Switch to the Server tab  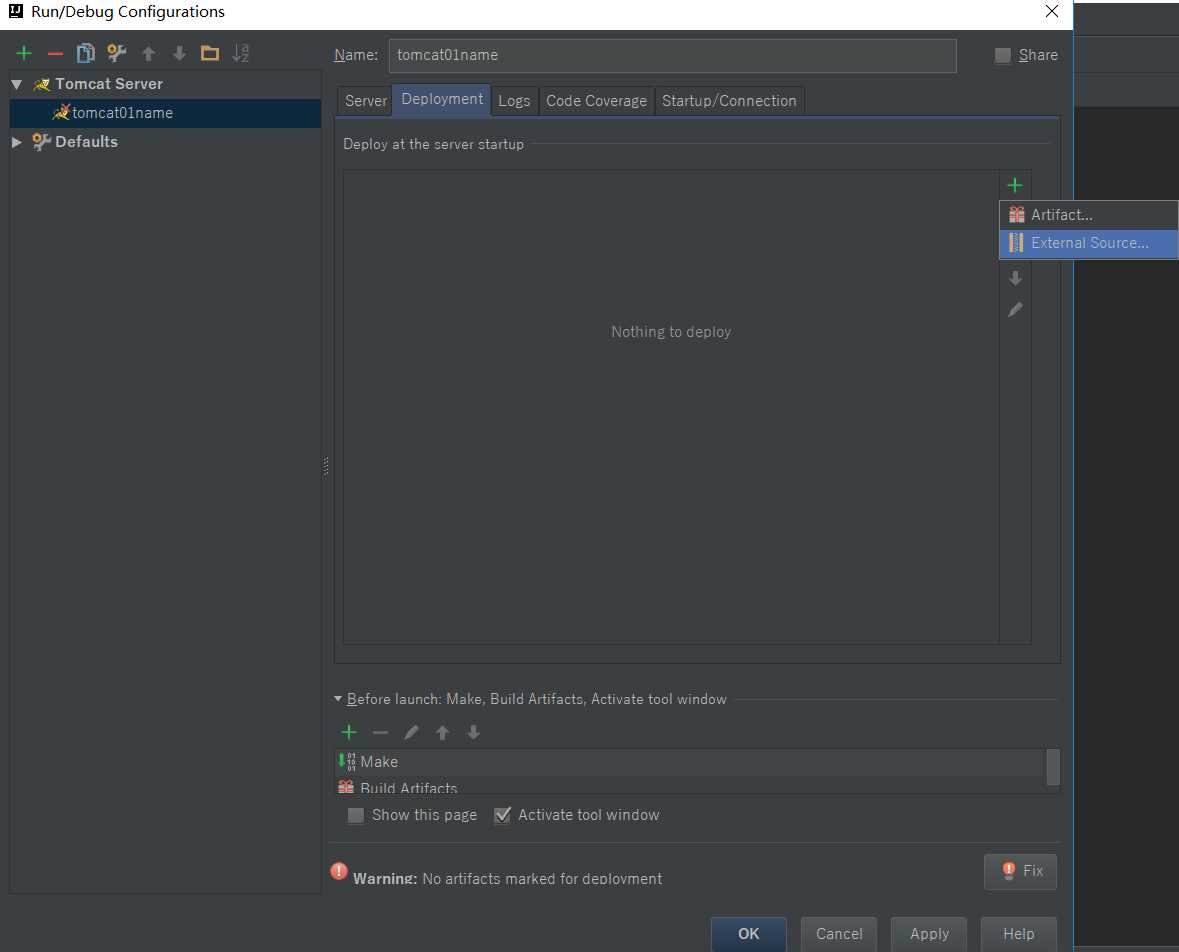[x=365, y=101]
